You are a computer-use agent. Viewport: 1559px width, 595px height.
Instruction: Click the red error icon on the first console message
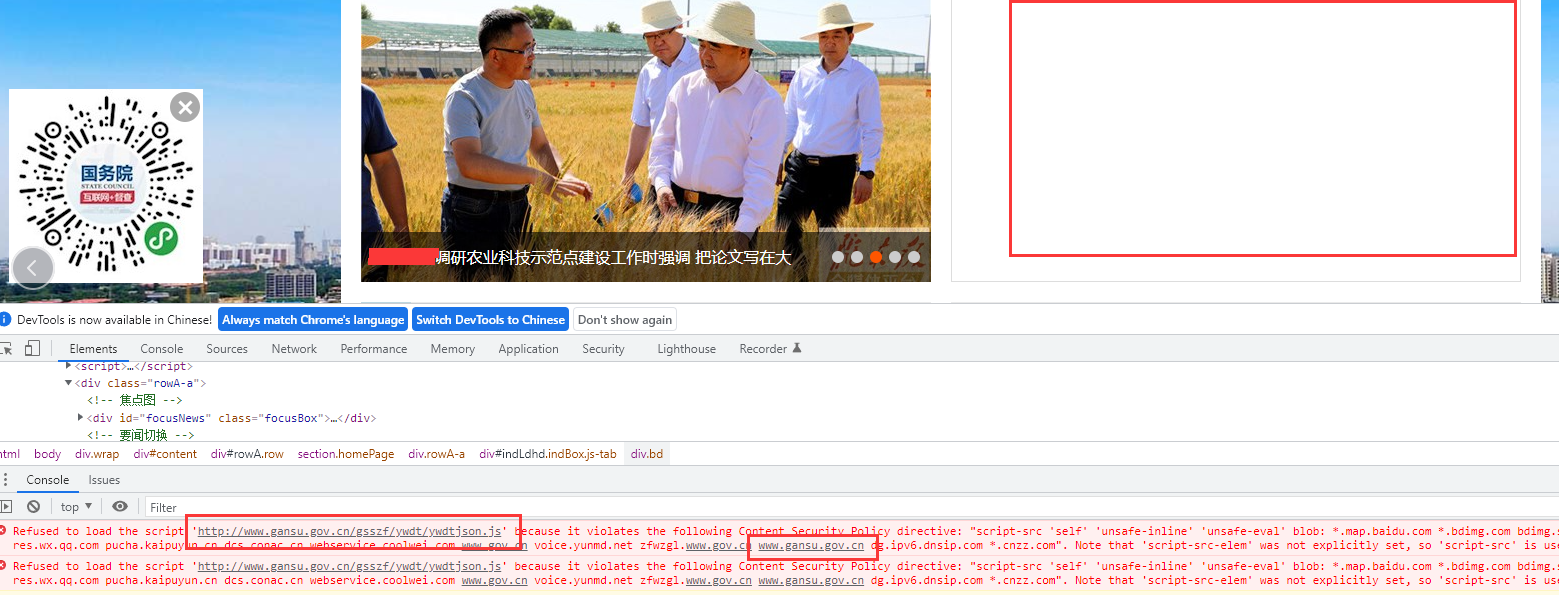[x=4, y=531]
